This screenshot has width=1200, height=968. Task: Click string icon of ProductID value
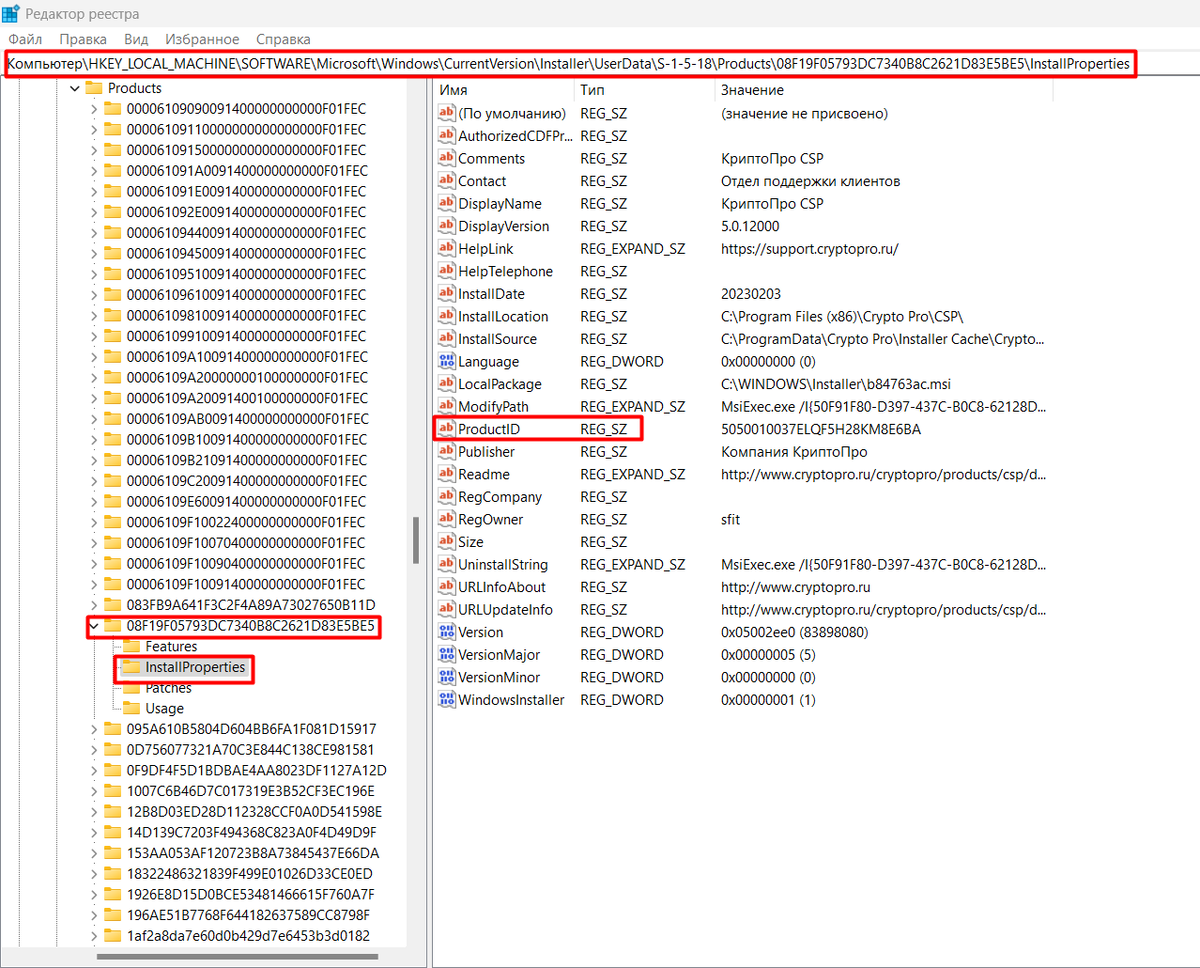click(x=447, y=429)
